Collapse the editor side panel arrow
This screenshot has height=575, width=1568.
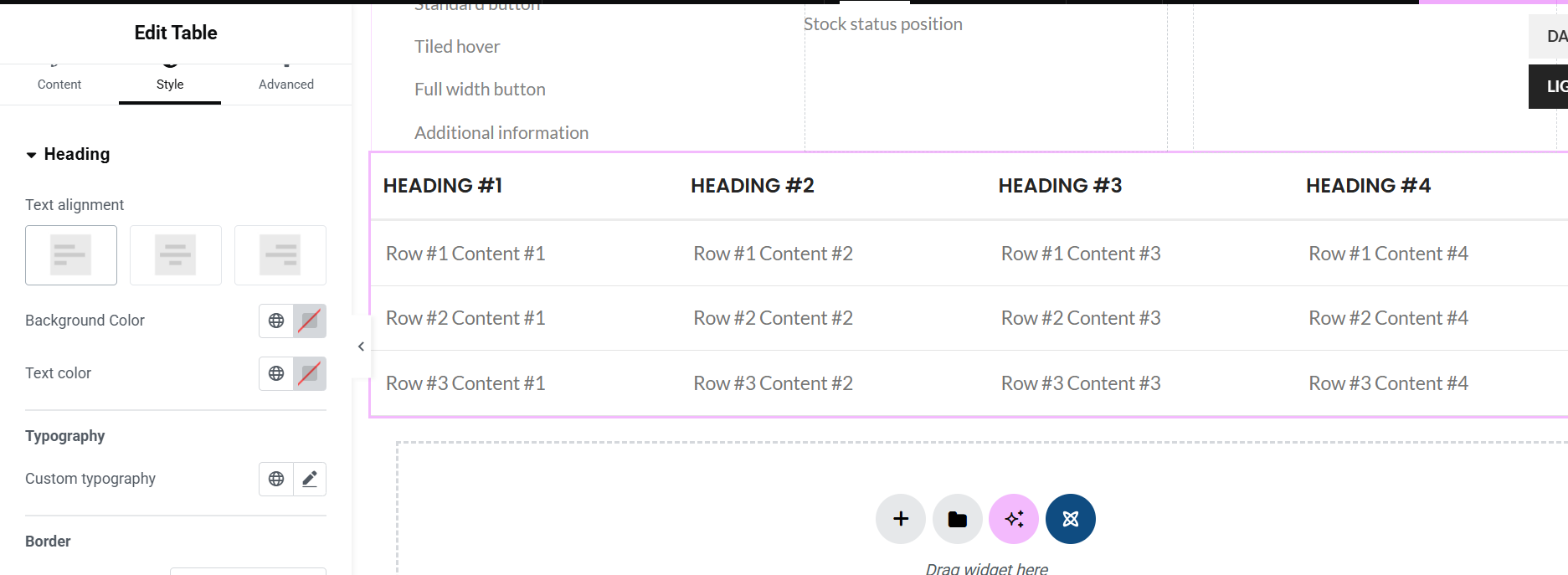click(x=361, y=347)
